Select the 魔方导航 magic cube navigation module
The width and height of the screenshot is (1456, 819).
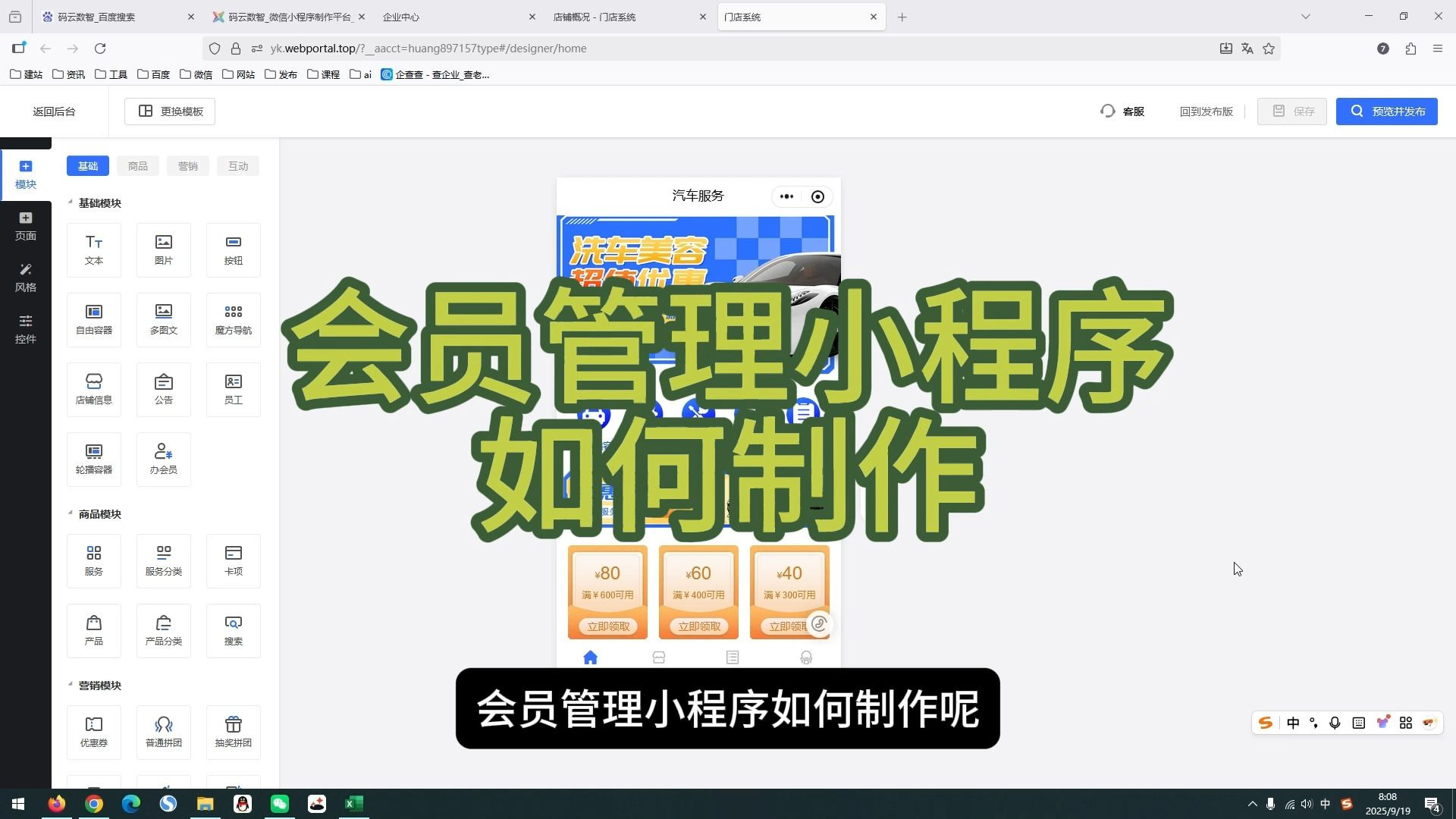[x=233, y=318]
